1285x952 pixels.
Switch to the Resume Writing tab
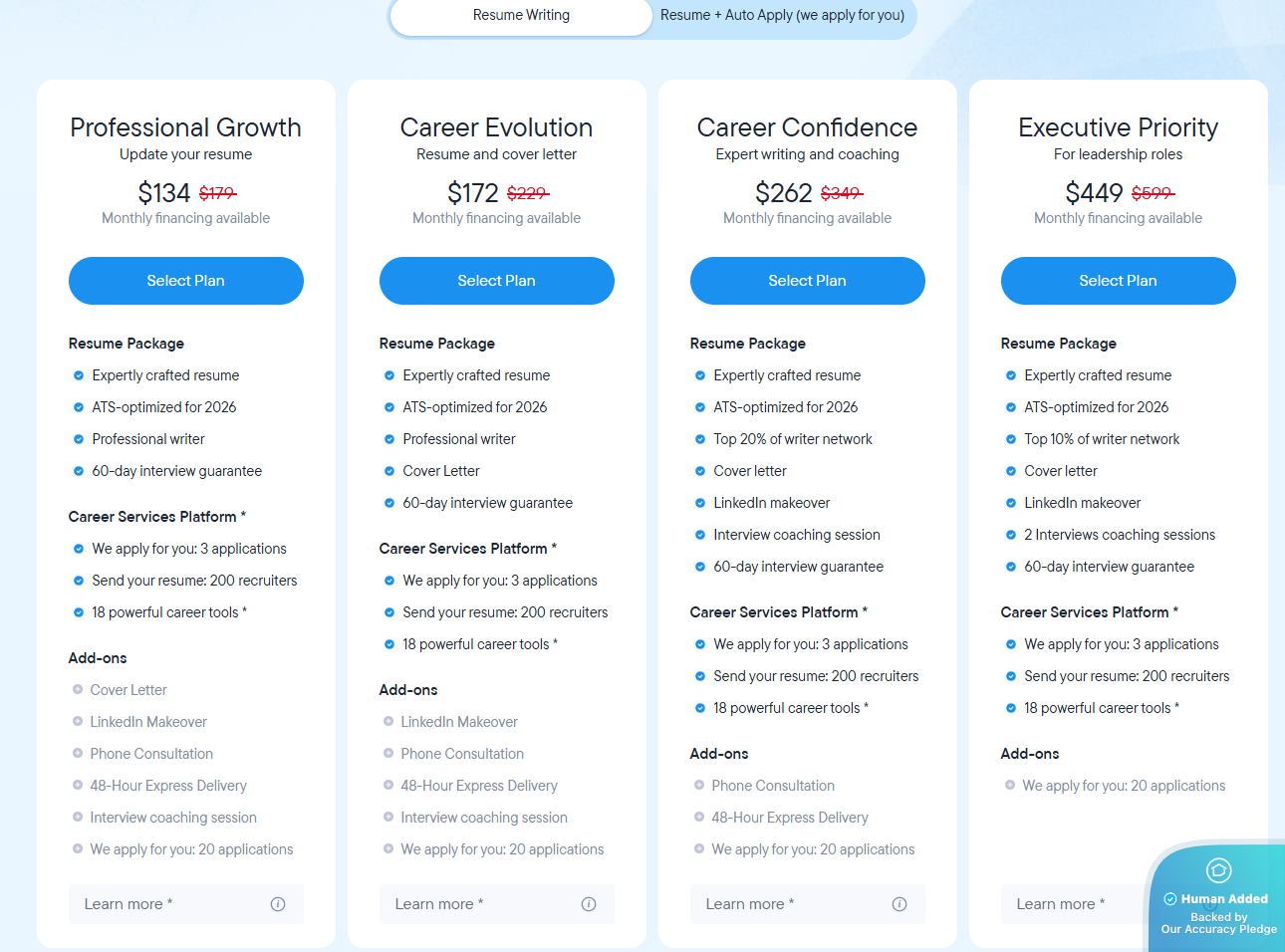pos(521,16)
